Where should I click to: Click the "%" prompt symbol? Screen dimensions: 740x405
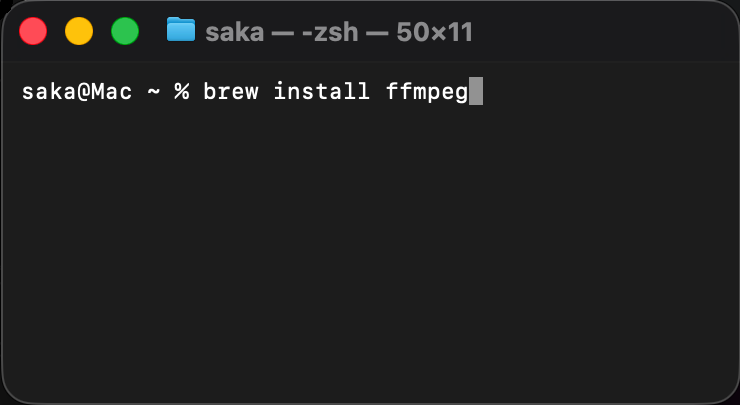[x=180, y=92]
